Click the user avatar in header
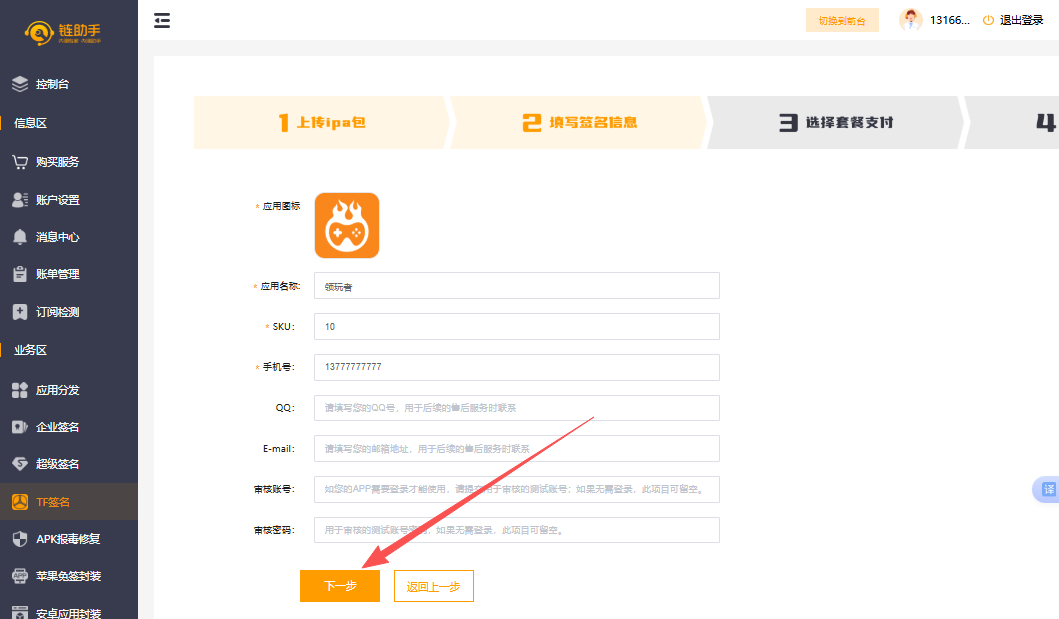 pos(910,20)
